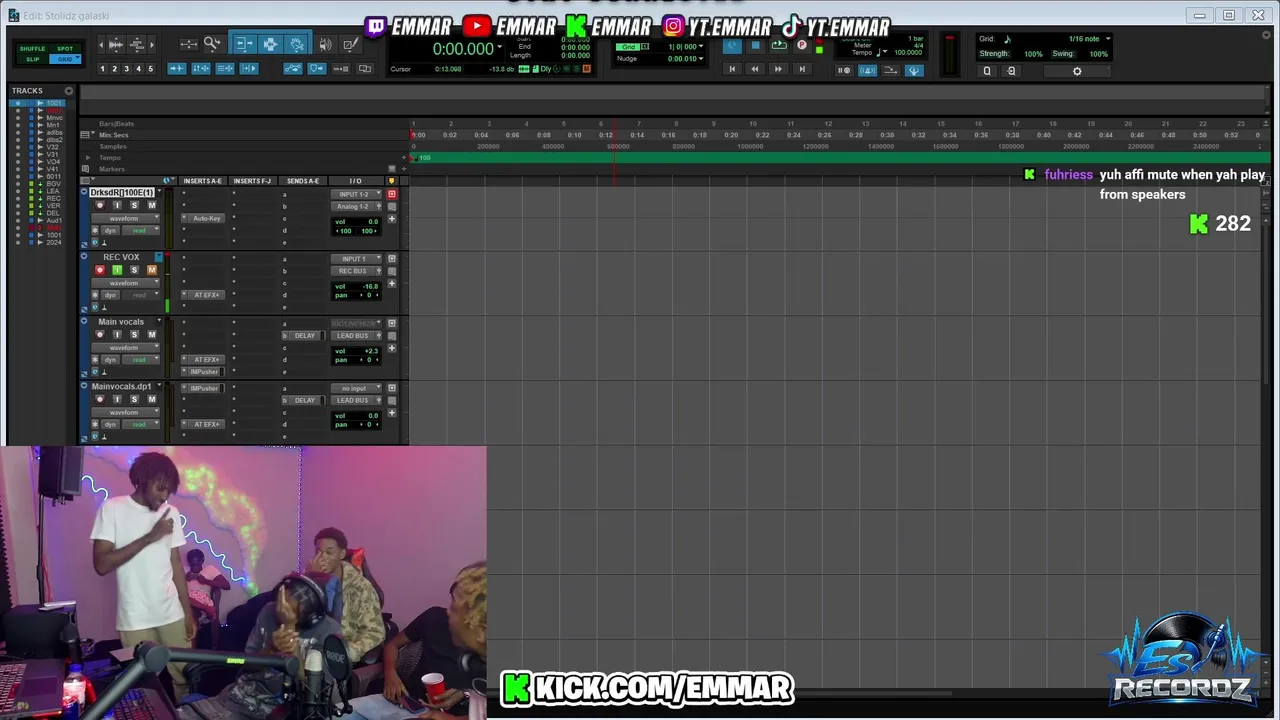1280x720 pixels.
Task: Click the Stop transport button
Action: pos(755,45)
